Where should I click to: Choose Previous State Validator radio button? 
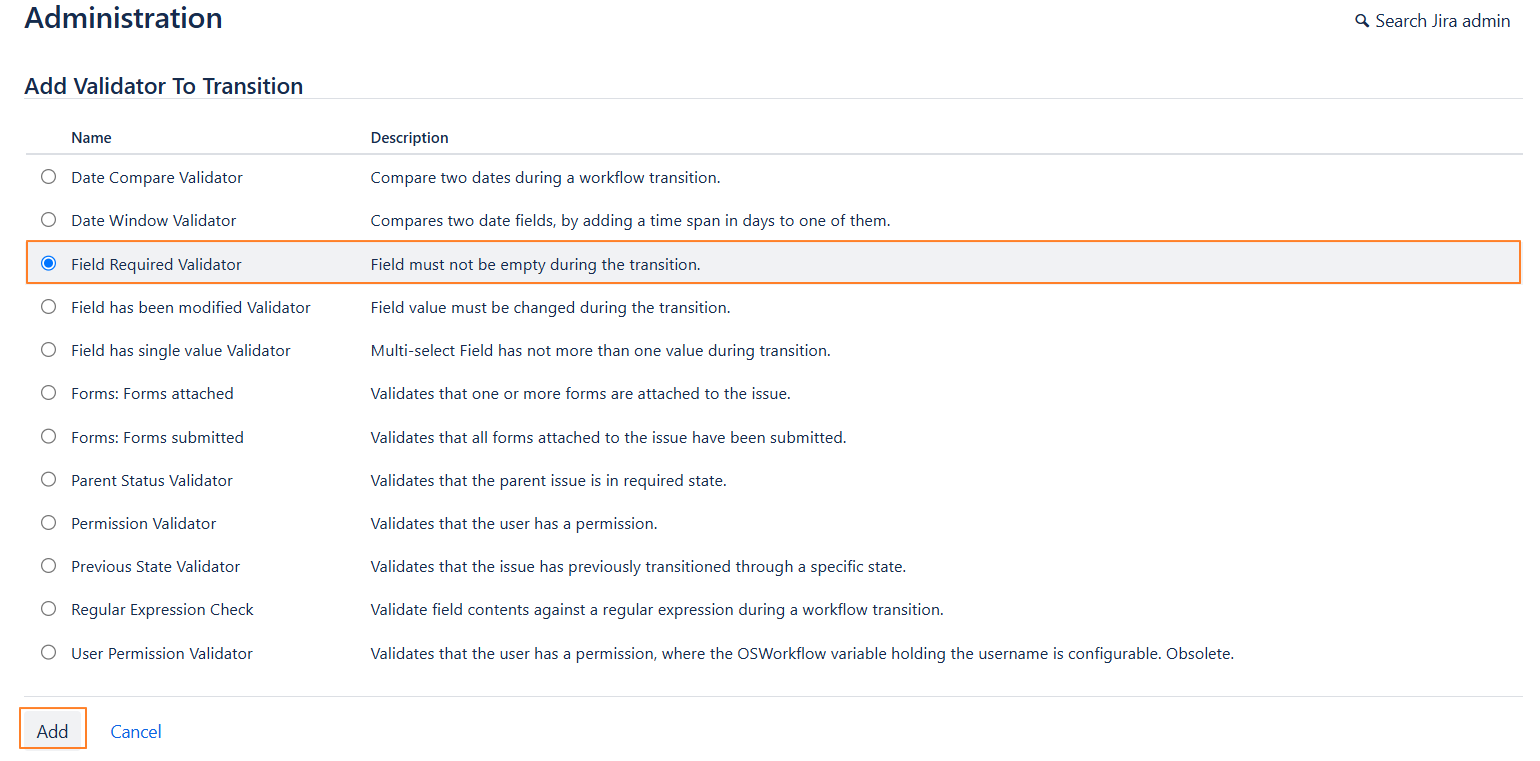48,566
